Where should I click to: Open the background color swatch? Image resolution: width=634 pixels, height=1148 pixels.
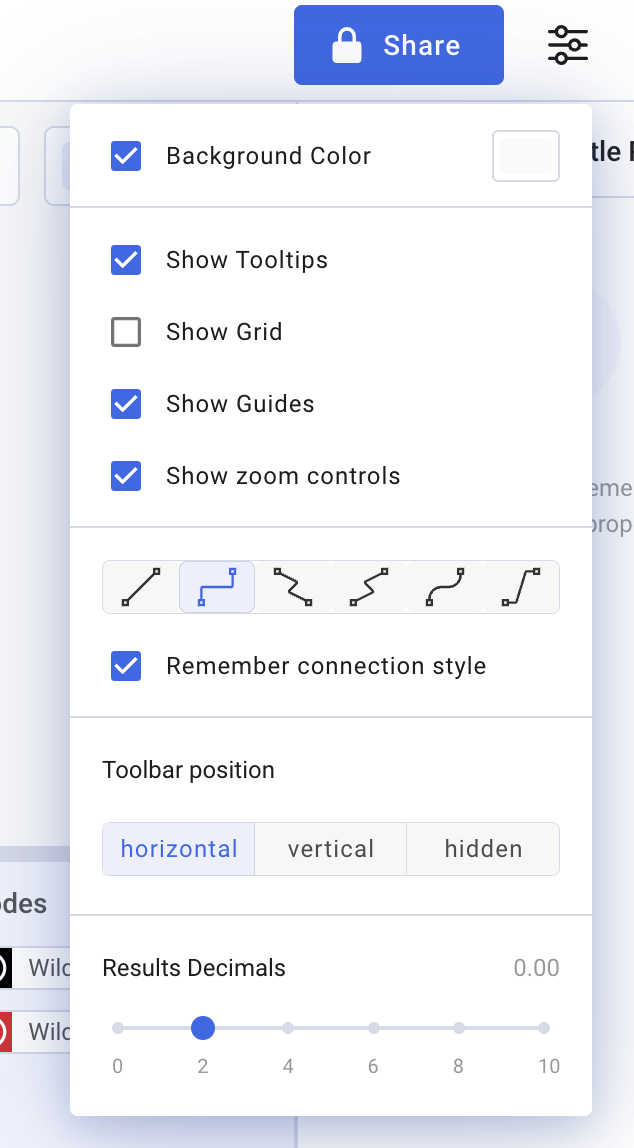pos(526,156)
